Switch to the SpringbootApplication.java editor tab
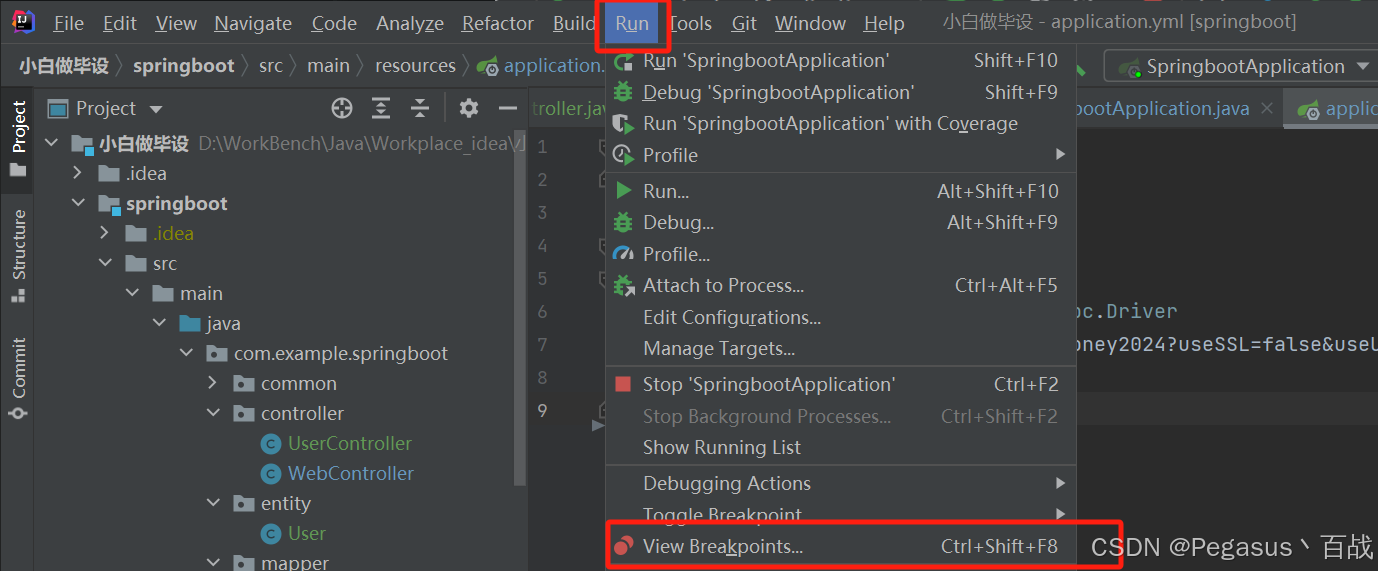This screenshot has width=1378, height=571. 1162,108
